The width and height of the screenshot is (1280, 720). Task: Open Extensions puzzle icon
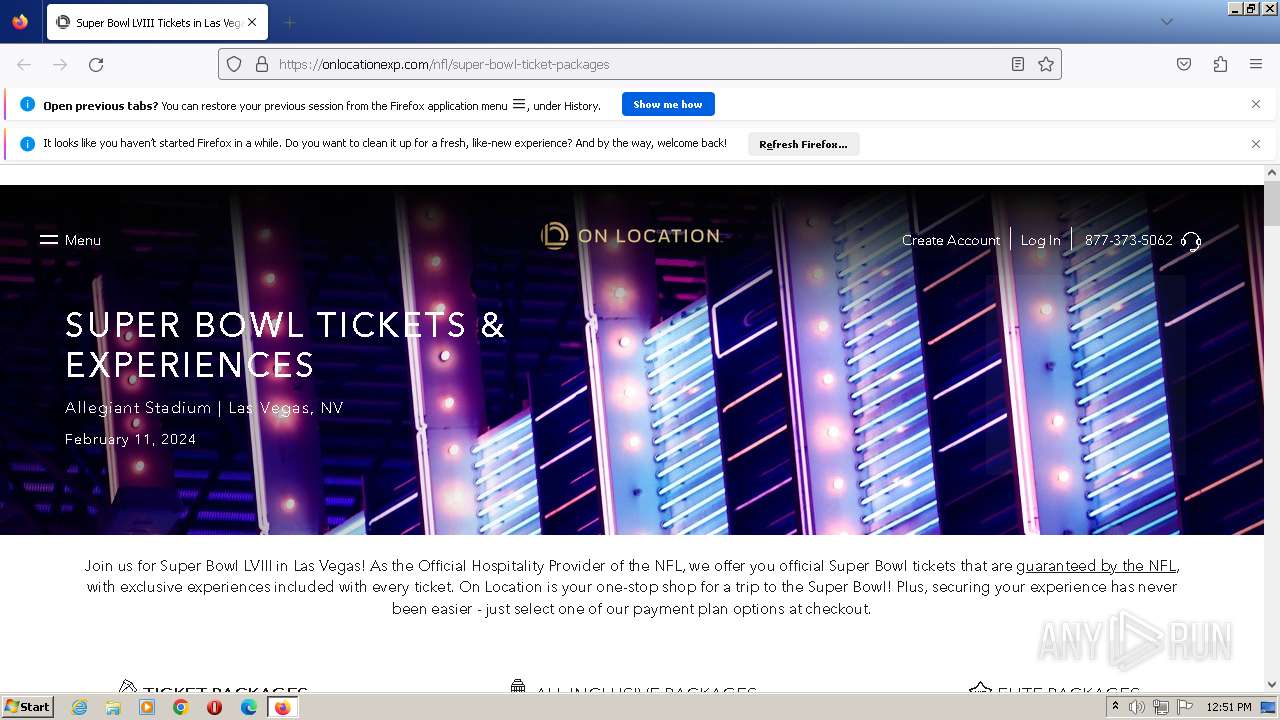coord(1220,64)
